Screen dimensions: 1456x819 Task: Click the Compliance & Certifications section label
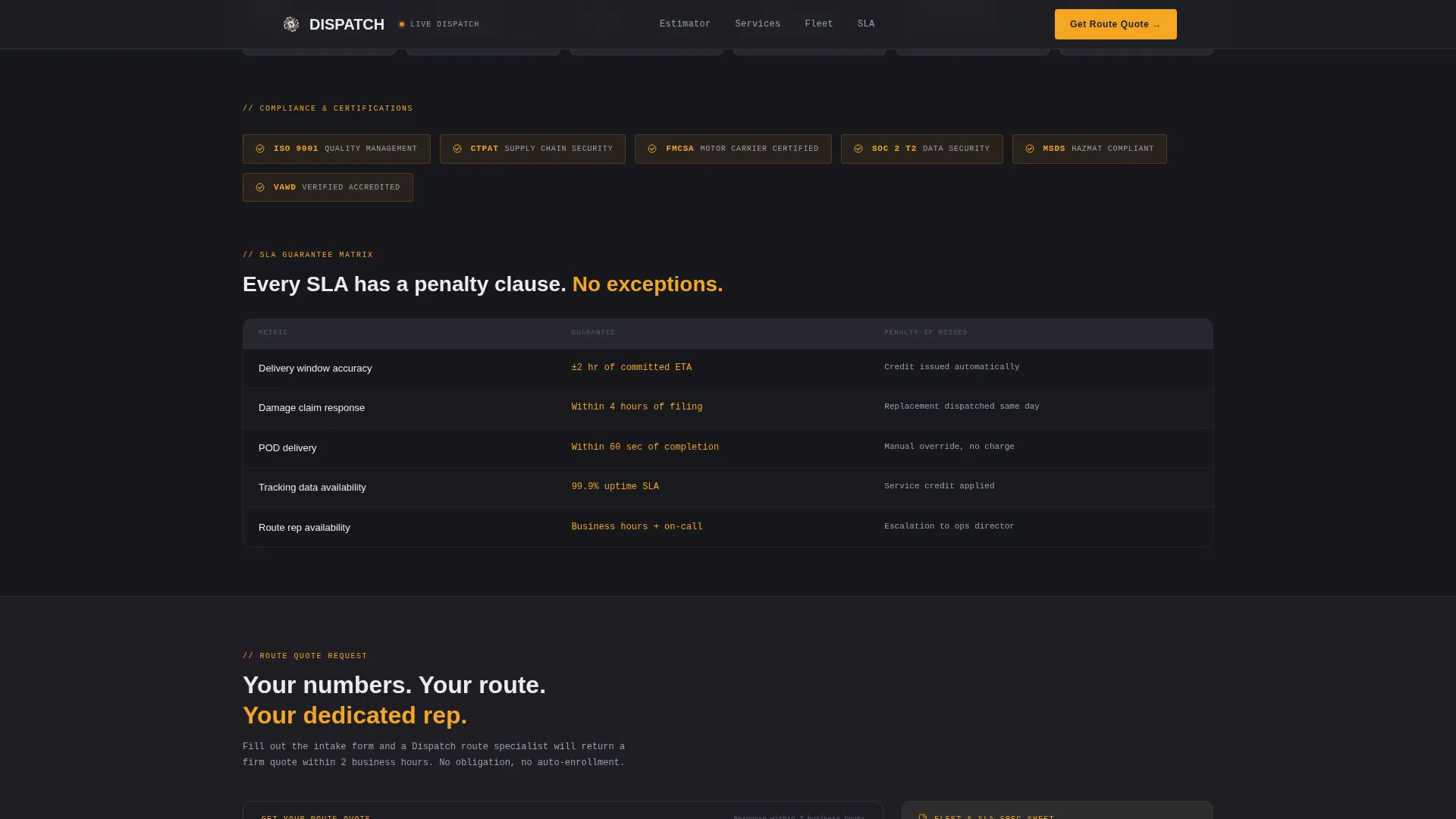pyautogui.click(x=328, y=108)
